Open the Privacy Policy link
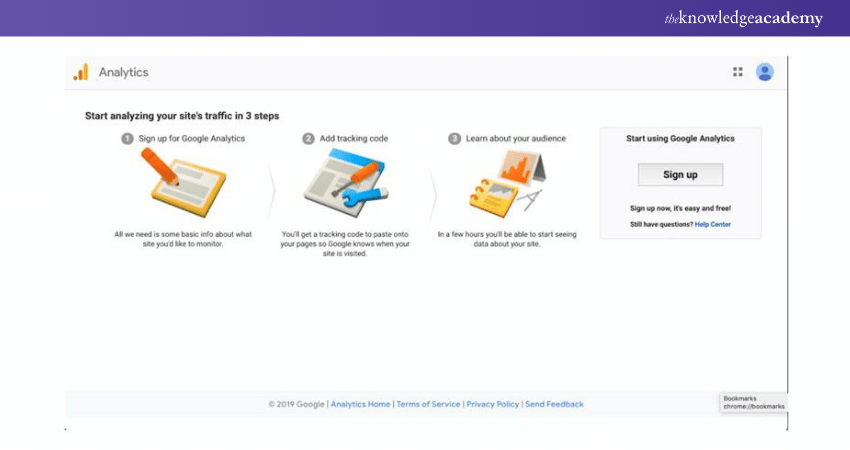The image size is (850, 450). pyautogui.click(x=493, y=404)
